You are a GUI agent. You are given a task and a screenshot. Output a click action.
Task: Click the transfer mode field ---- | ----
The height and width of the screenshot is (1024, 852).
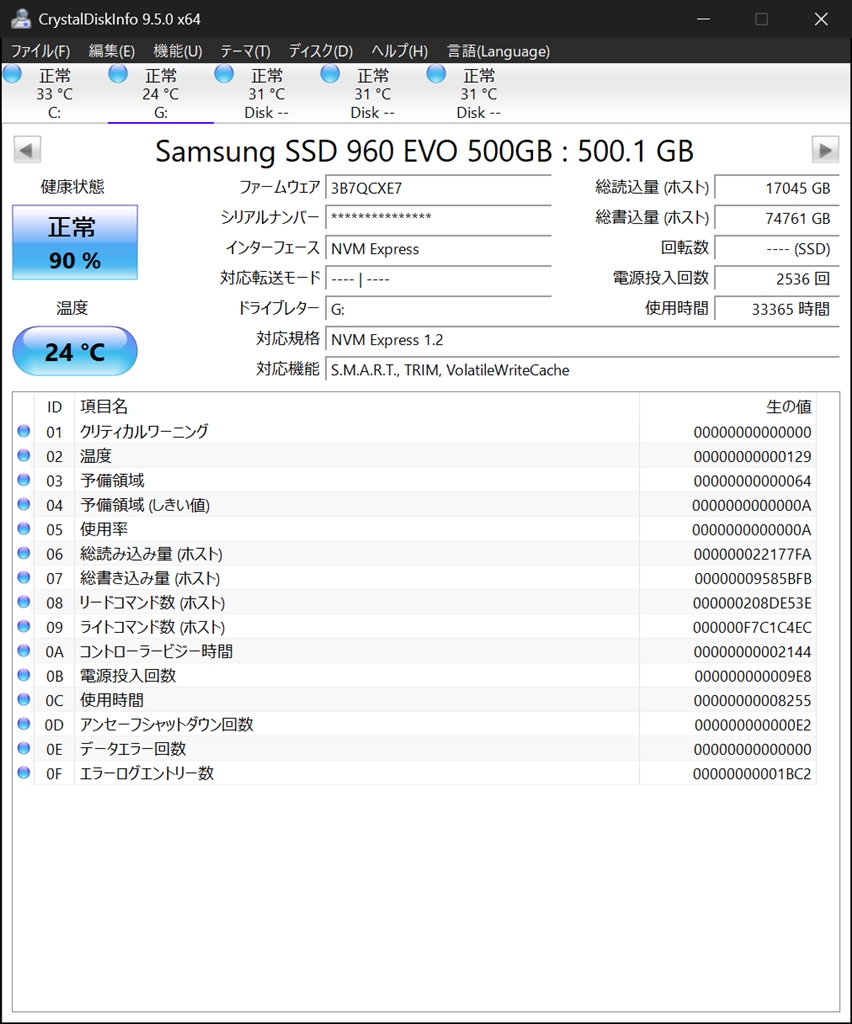(438, 279)
